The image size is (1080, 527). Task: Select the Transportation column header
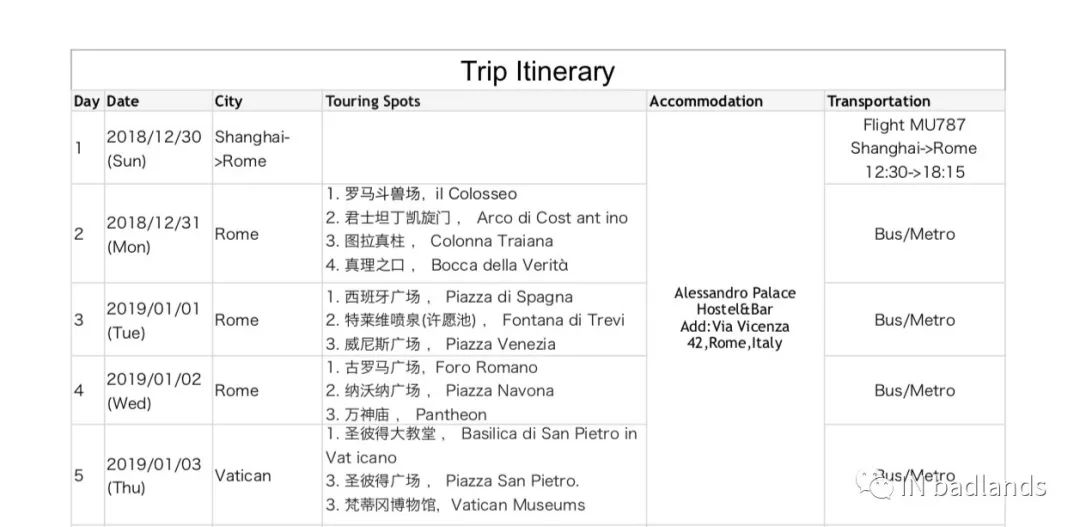coord(878,101)
